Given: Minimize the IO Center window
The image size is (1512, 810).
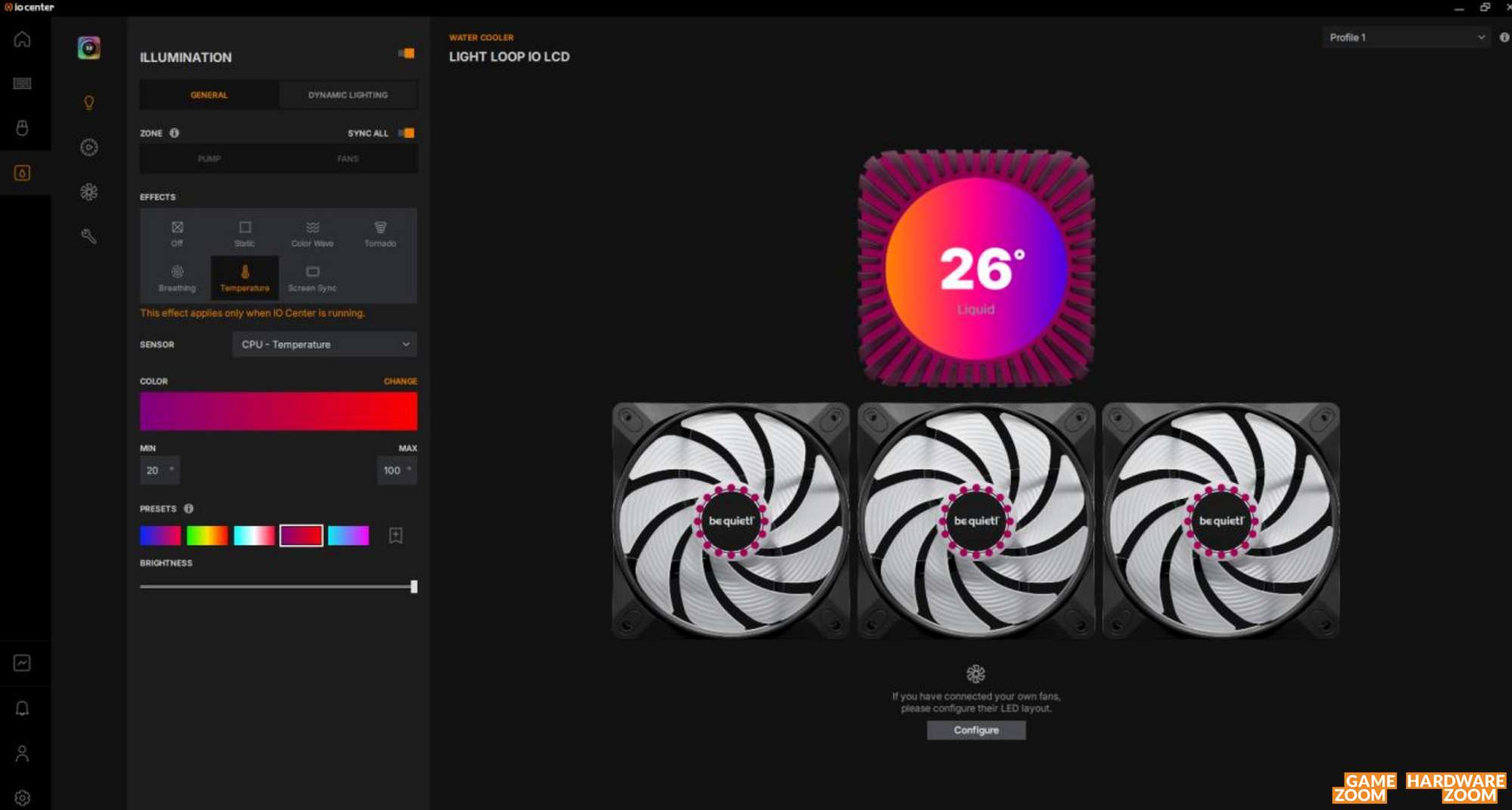Looking at the screenshot, I should pyautogui.click(x=1459, y=8).
